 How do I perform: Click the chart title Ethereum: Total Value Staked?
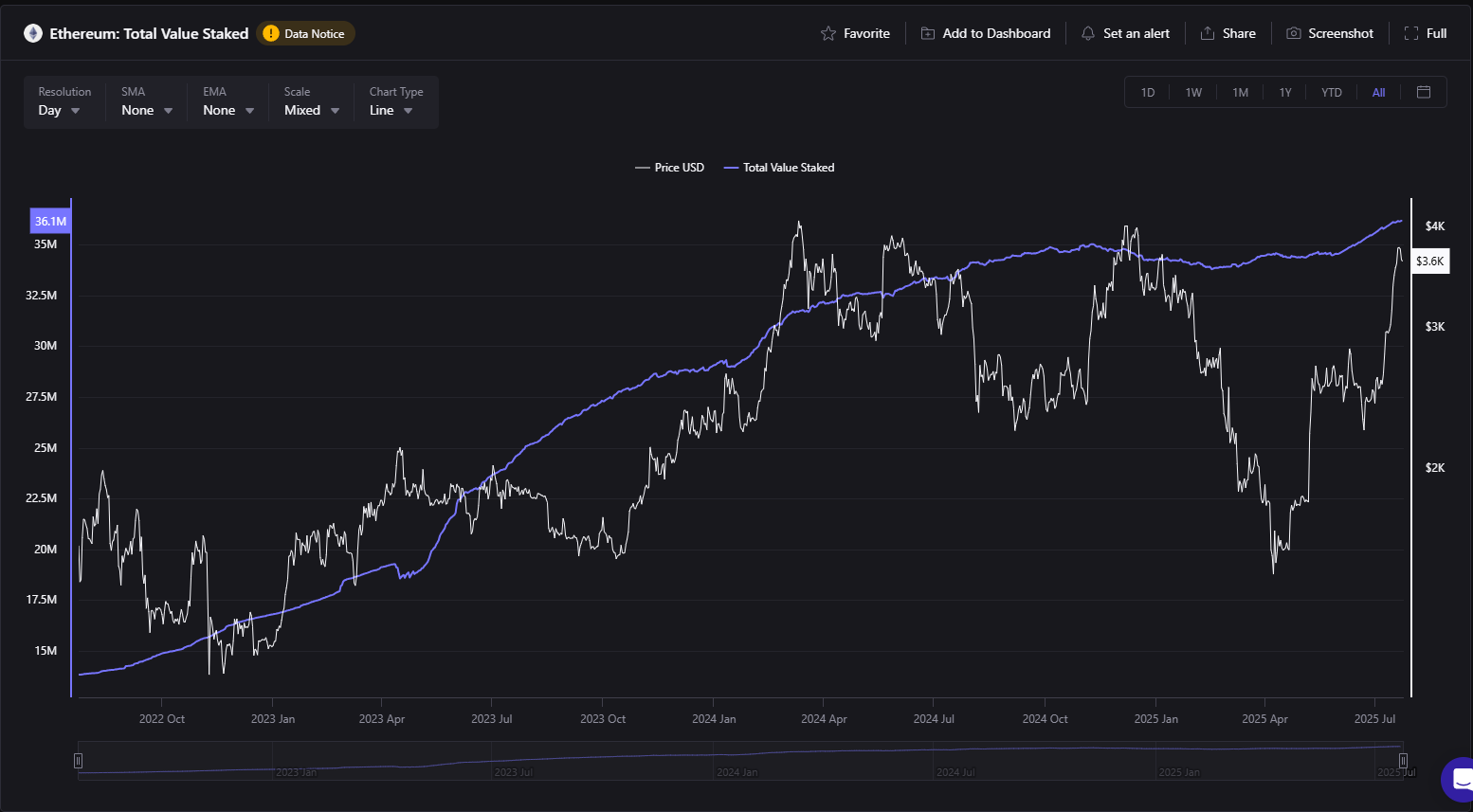point(149,33)
